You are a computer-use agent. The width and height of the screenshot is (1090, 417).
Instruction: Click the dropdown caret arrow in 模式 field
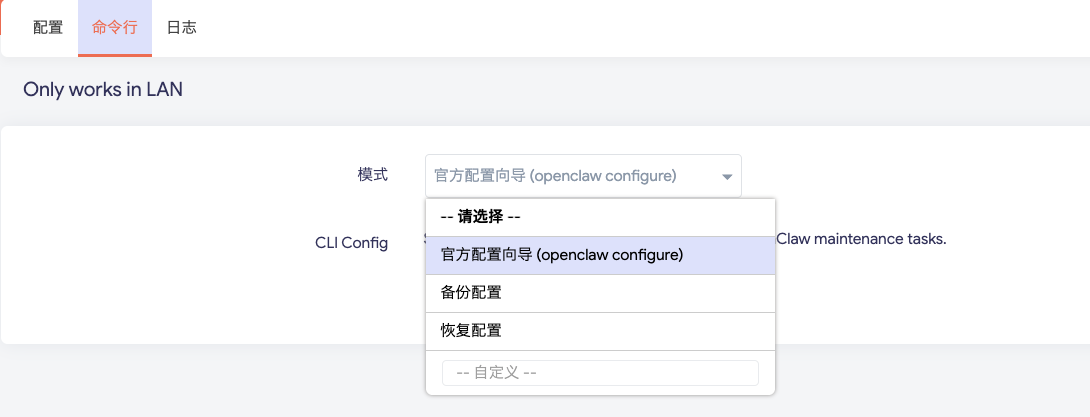pos(727,177)
